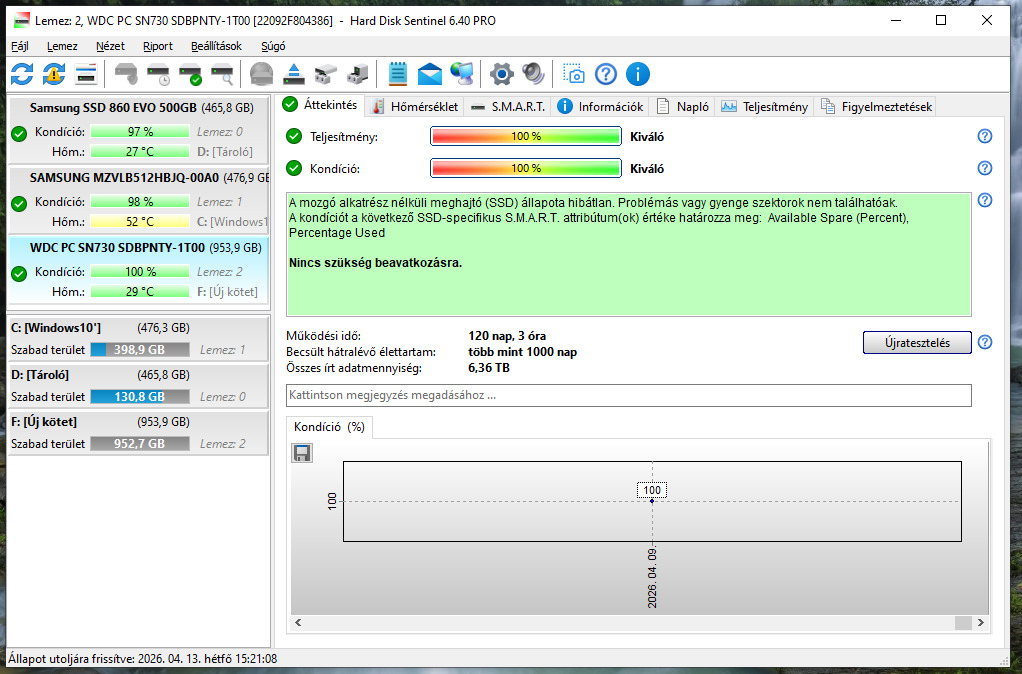Select the SAMSUNG MZVLB512HBJQ-00A0 disk
1022x674 pixels.
(138, 200)
